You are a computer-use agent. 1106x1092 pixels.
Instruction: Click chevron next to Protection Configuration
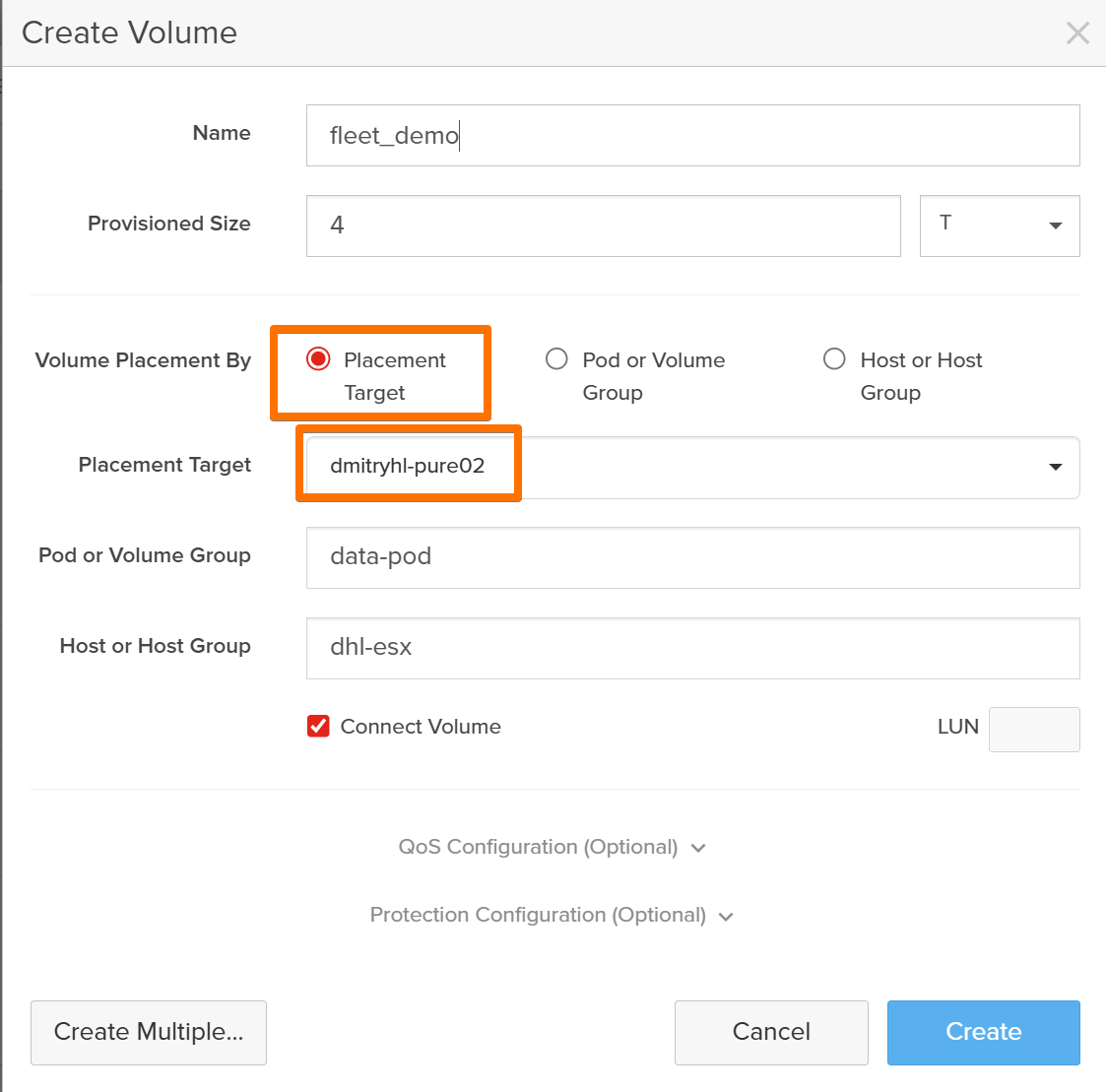pos(726,917)
